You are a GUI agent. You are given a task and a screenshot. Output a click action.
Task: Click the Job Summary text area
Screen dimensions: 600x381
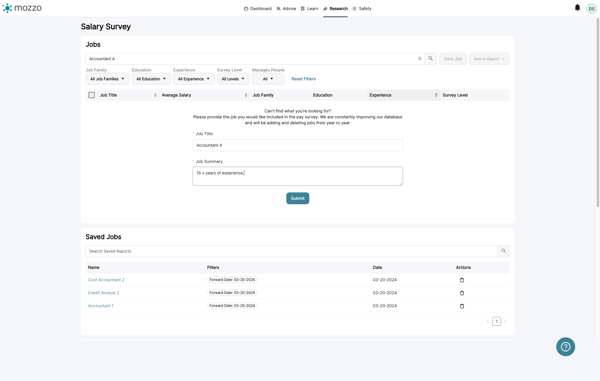297,176
